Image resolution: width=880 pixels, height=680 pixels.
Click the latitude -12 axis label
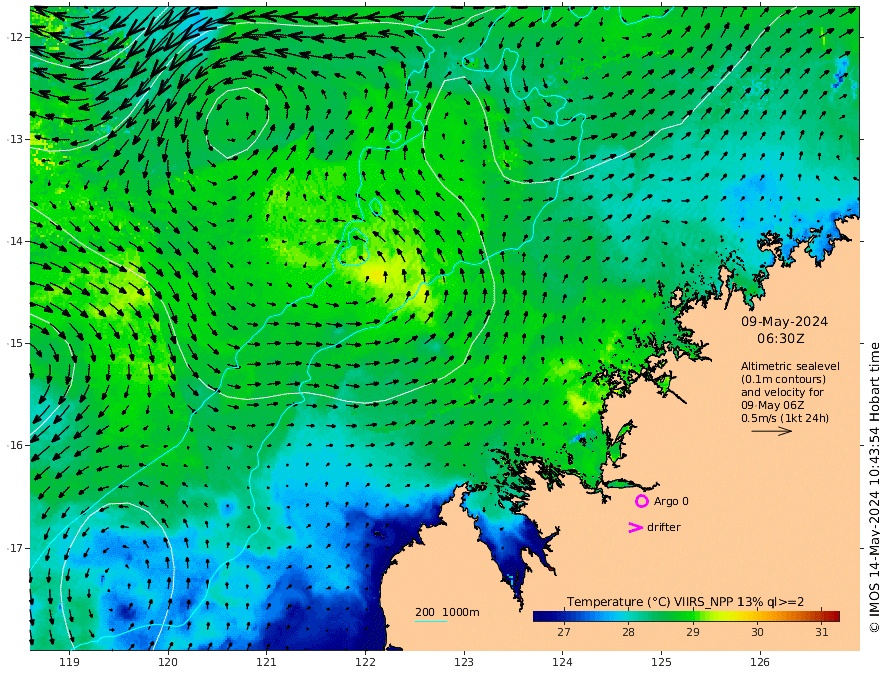click(x=15, y=37)
